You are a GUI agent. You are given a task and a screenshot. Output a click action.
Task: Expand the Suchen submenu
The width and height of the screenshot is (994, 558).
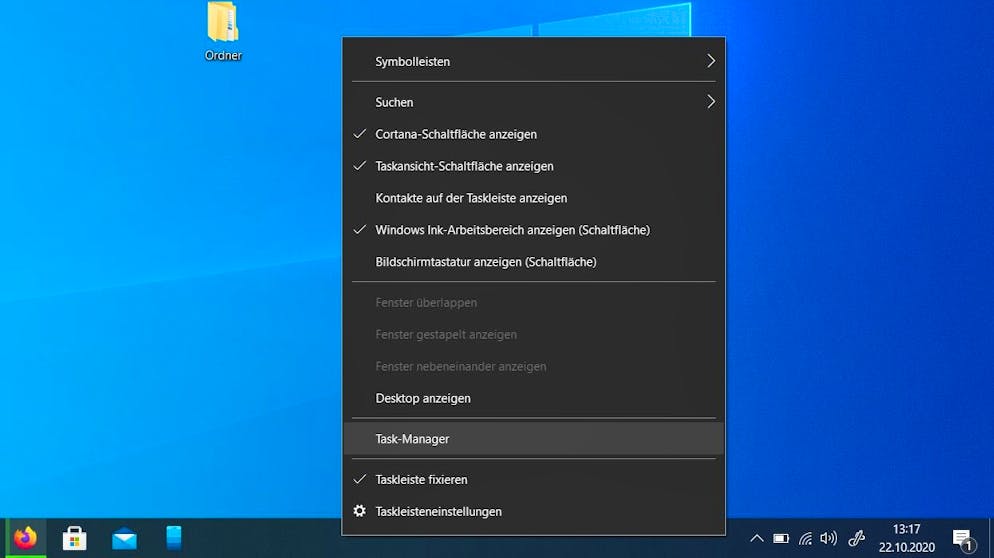[x=534, y=102]
